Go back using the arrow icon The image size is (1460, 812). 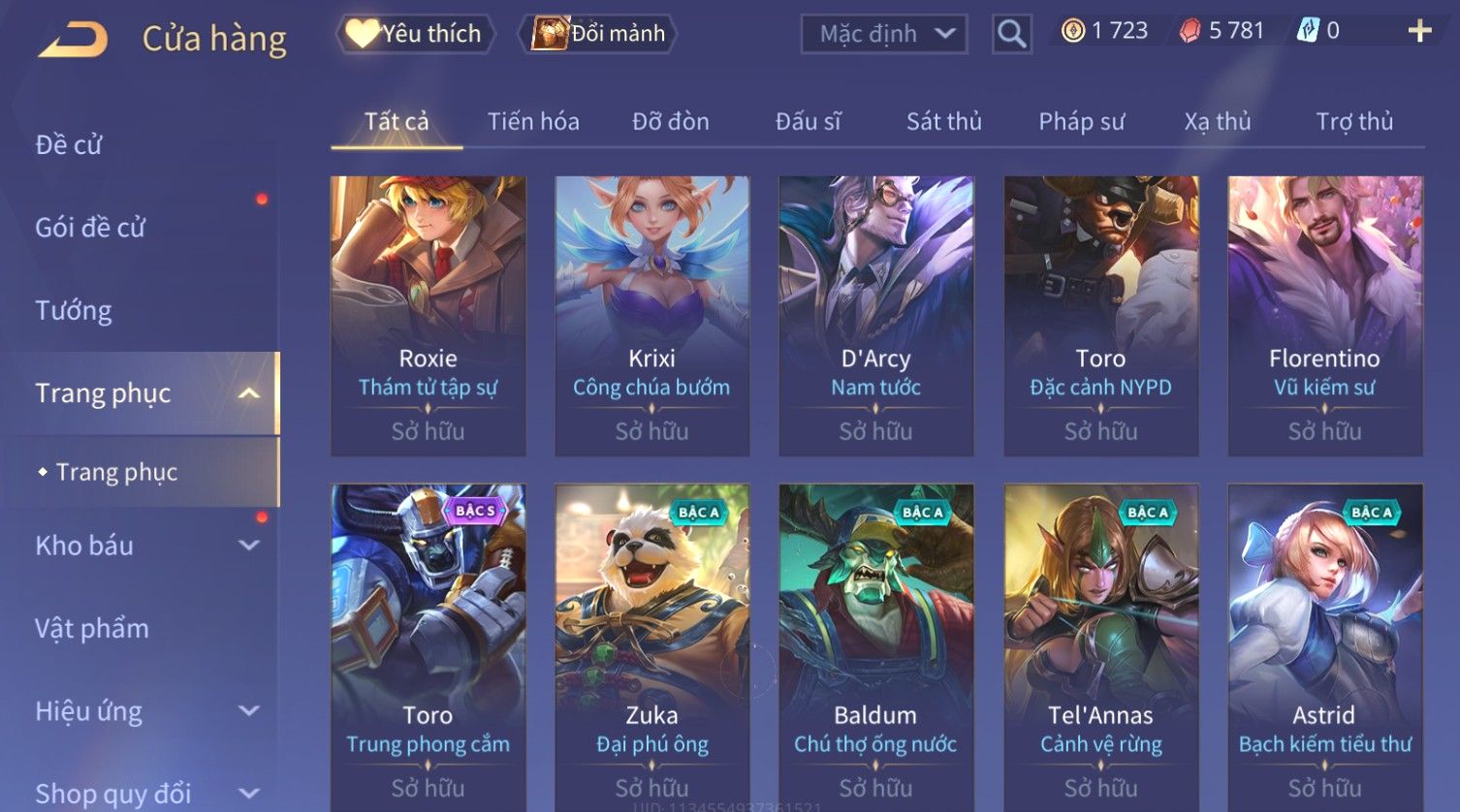tap(73, 40)
